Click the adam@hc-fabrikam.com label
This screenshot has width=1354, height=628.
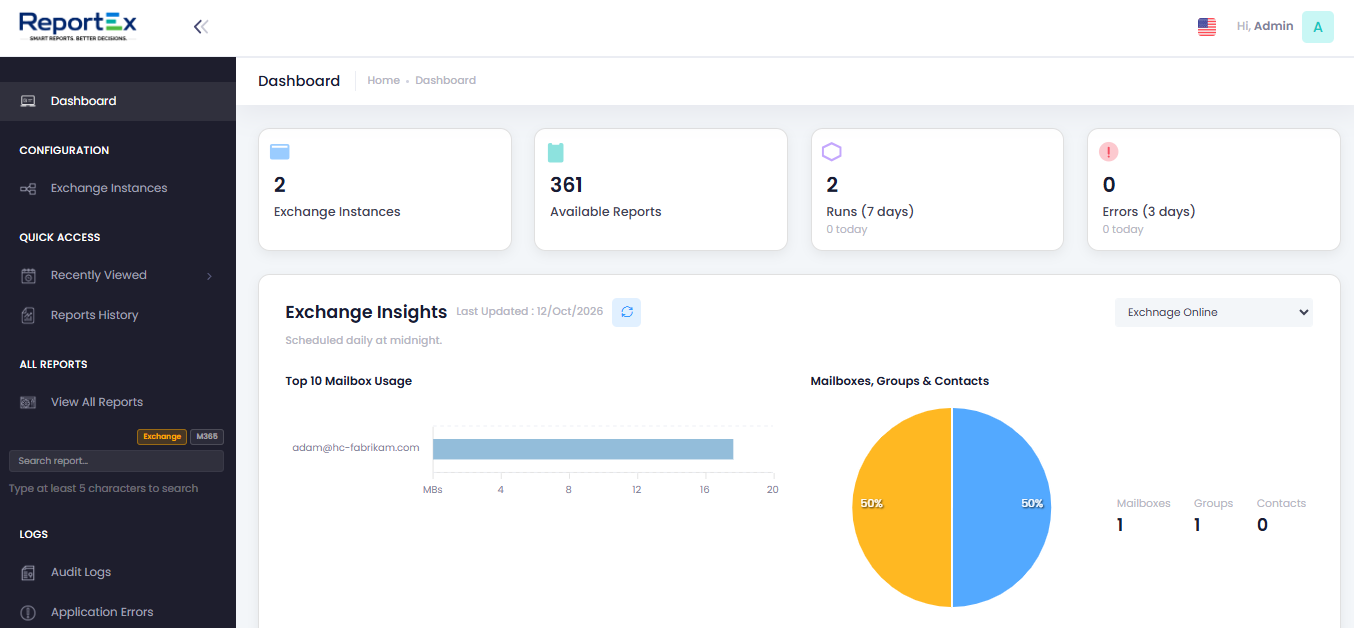tap(356, 448)
